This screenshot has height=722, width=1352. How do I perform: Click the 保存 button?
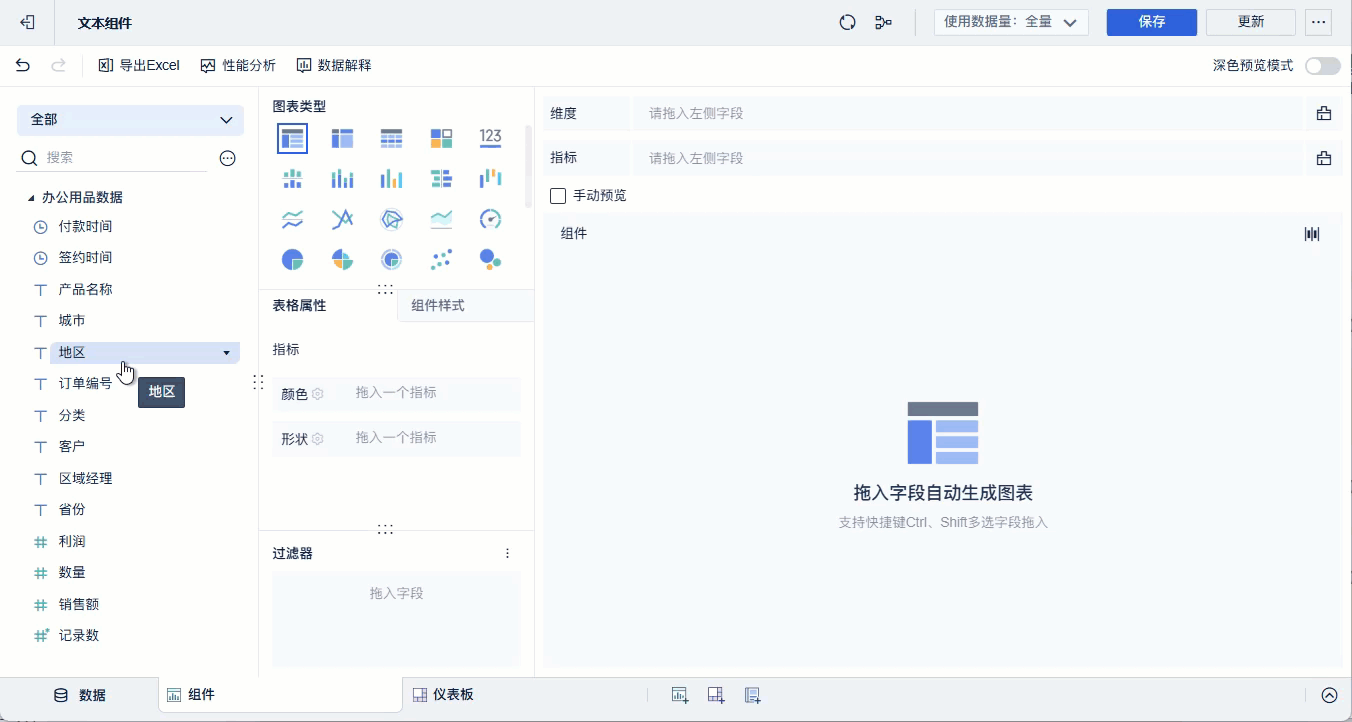1152,22
